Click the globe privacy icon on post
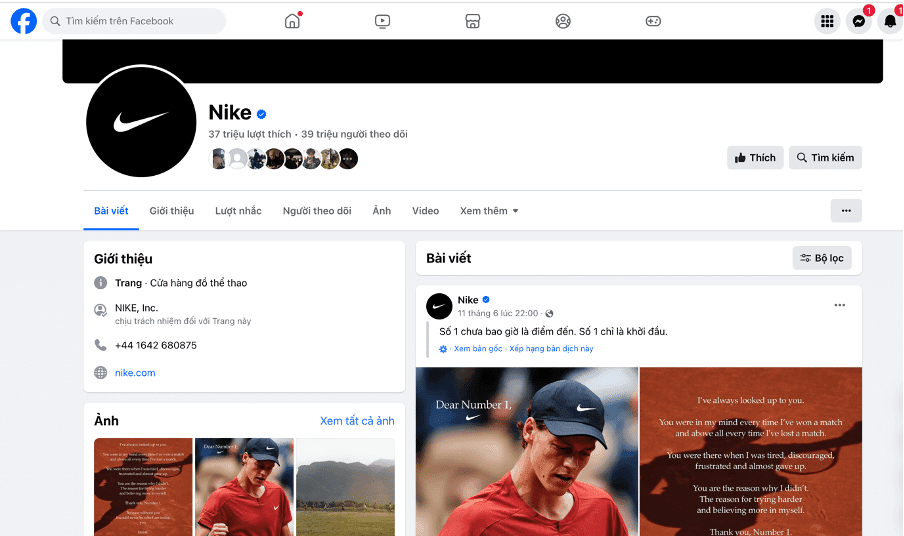The height and width of the screenshot is (536, 904). click(x=549, y=314)
